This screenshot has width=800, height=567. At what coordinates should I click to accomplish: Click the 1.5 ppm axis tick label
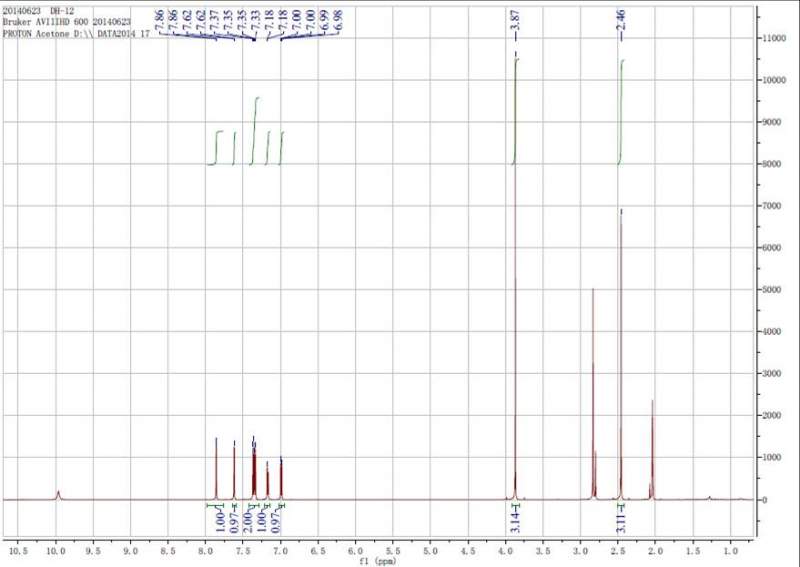(693, 551)
